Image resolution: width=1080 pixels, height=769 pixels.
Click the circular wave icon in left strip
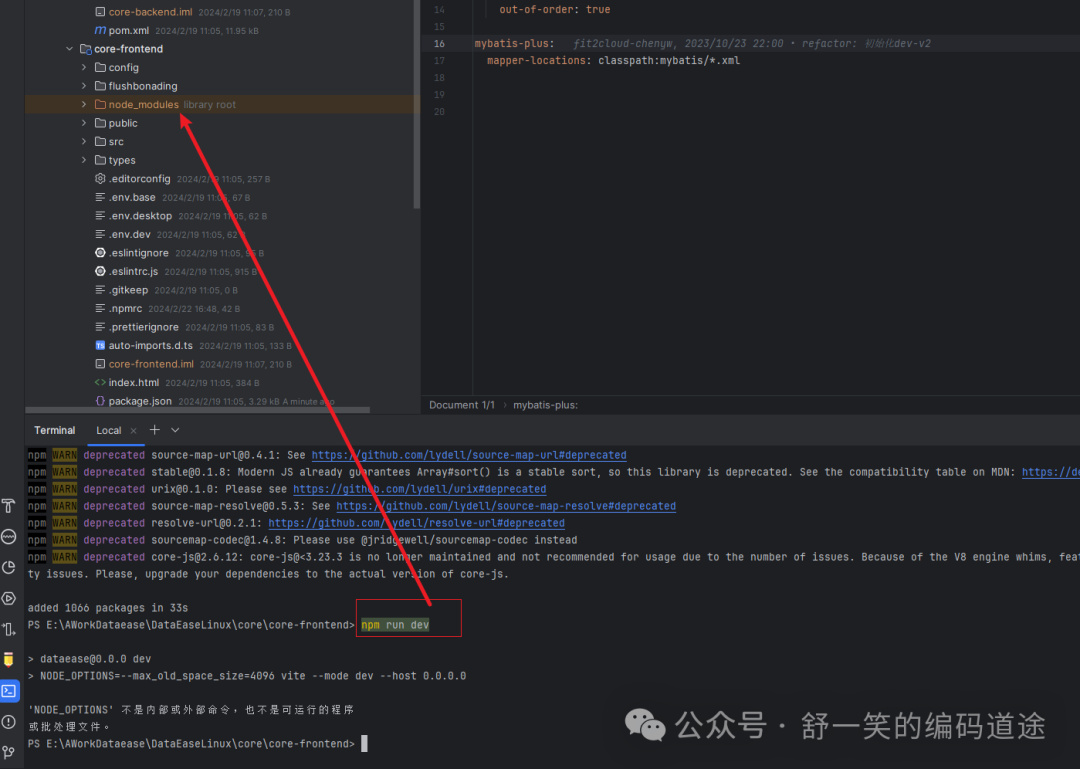click(9, 537)
